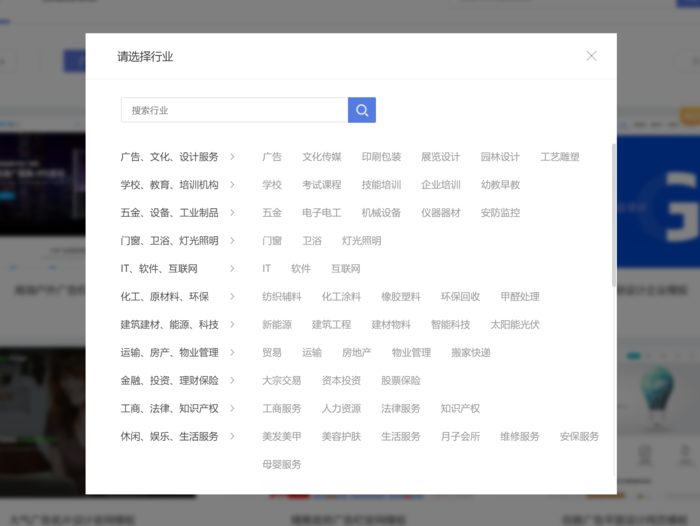The width and height of the screenshot is (700, 526).
Task: Select 甲醛处理 industry option
Action: 520,296
